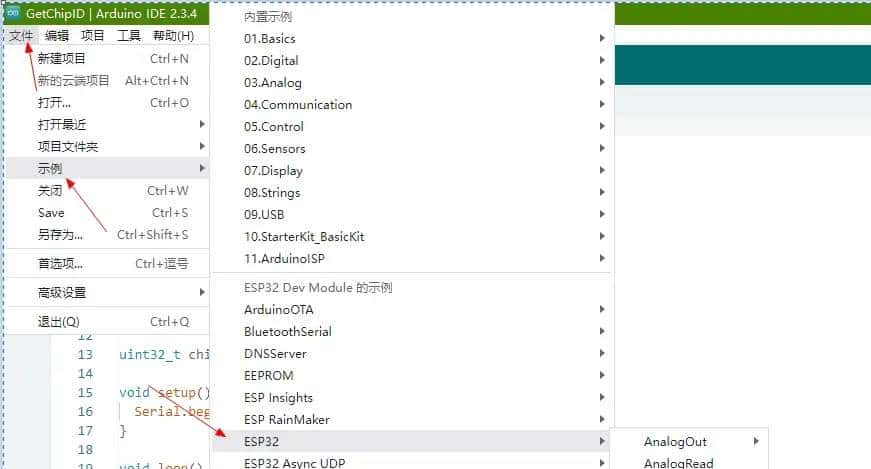Open 07.Display examples submenu
This screenshot has width=871, height=469.
[413, 170]
